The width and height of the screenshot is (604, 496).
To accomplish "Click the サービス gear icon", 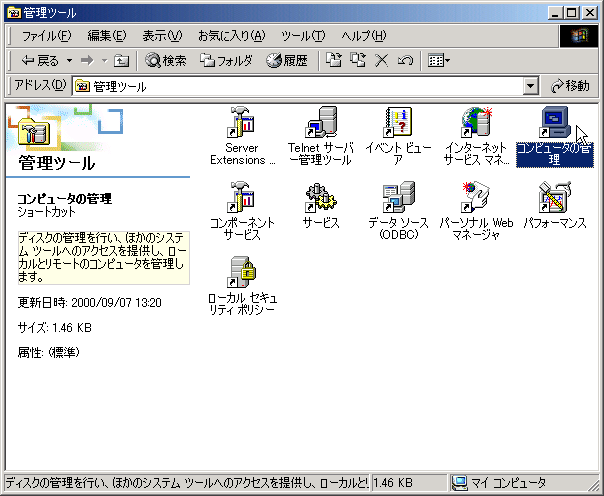I will point(320,197).
